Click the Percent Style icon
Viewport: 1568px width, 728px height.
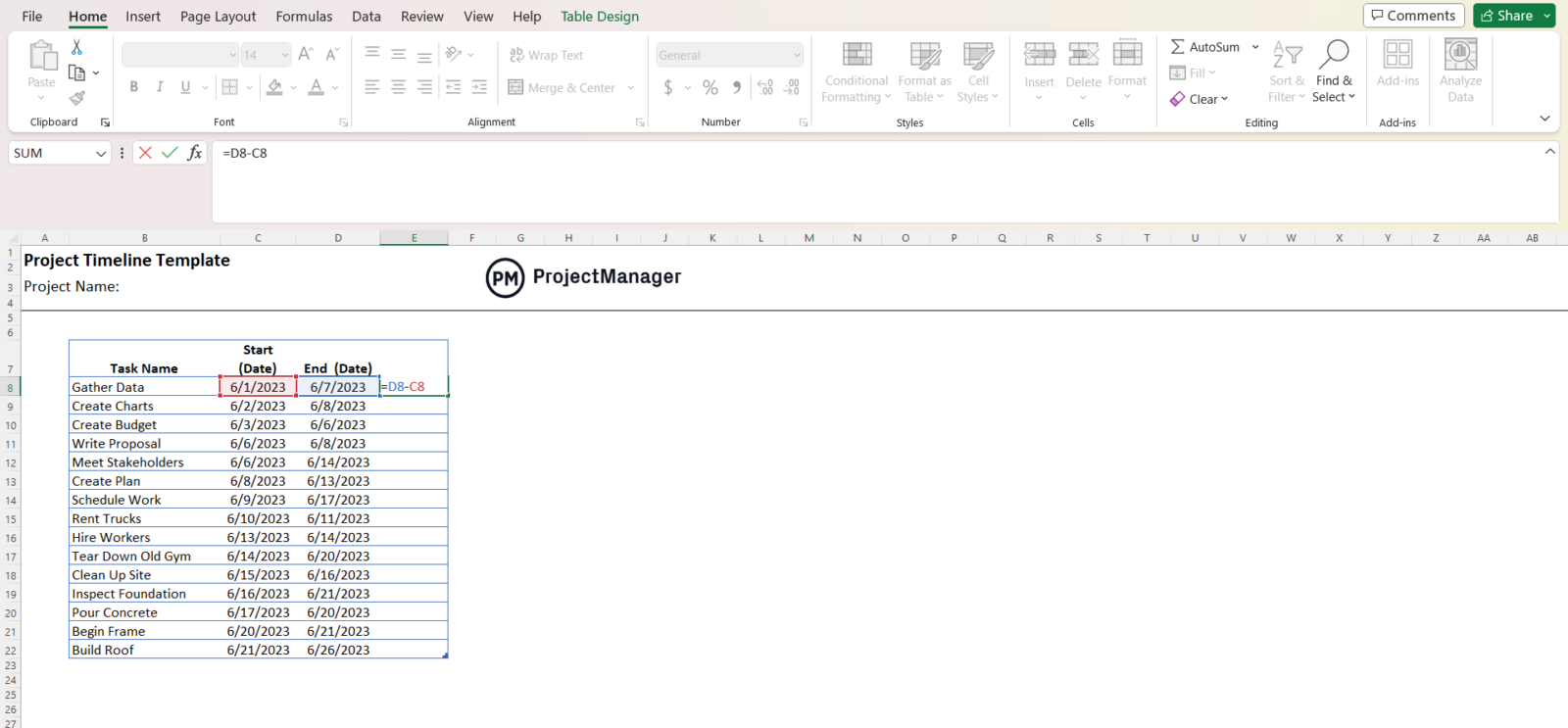[710, 87]
